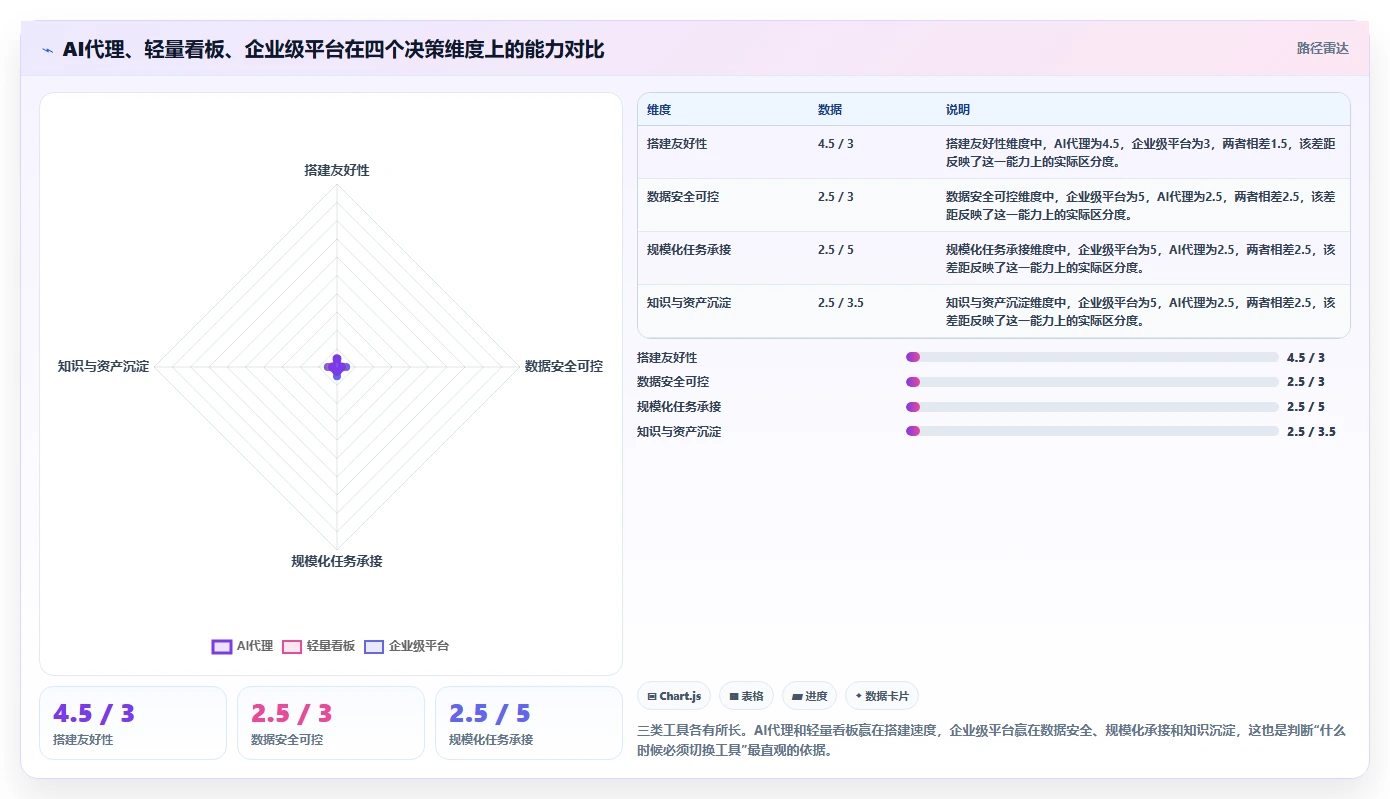The width and height of the screenshot is (1390, 799).
Task: Click the 知识与资产沉淀 progress bar
Action: 1092,431
